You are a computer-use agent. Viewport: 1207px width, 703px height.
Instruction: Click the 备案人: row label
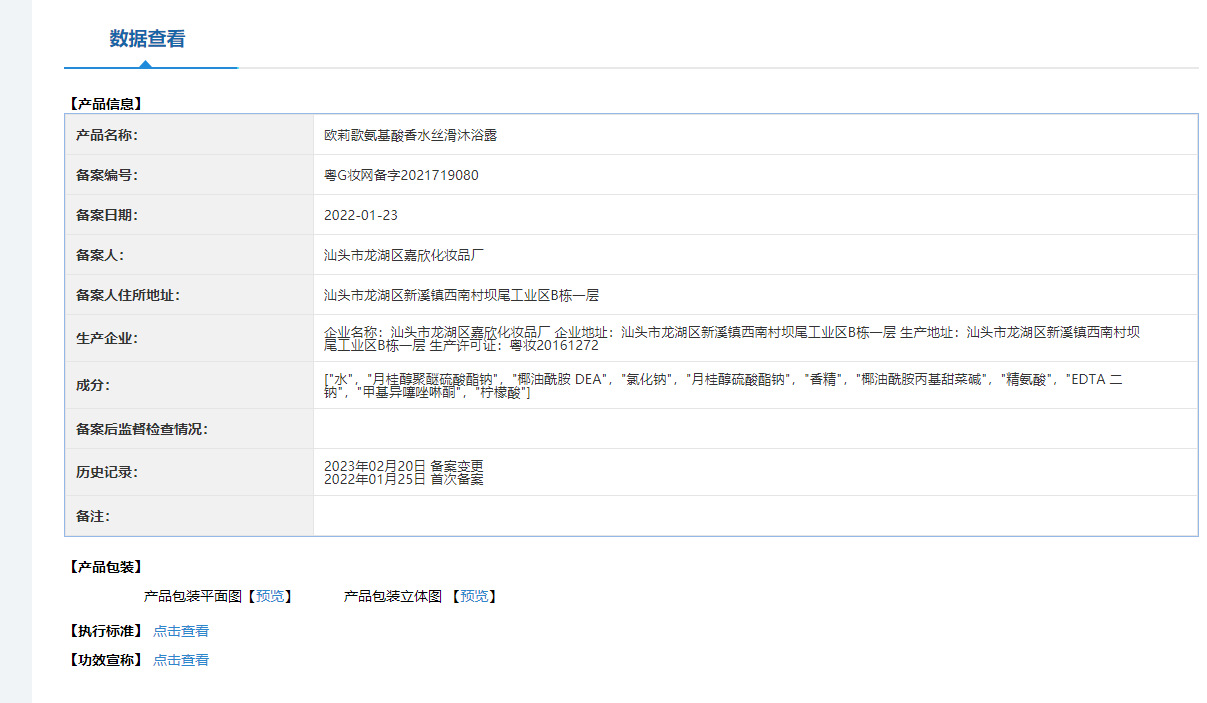tap(100, 255)
